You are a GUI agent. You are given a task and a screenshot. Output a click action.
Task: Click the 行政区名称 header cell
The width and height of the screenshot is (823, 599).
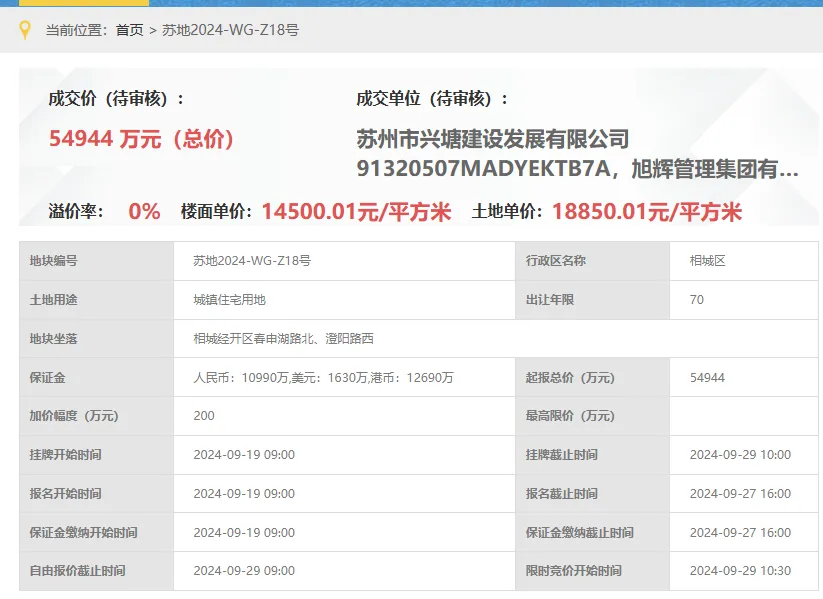tap(593, 261)
